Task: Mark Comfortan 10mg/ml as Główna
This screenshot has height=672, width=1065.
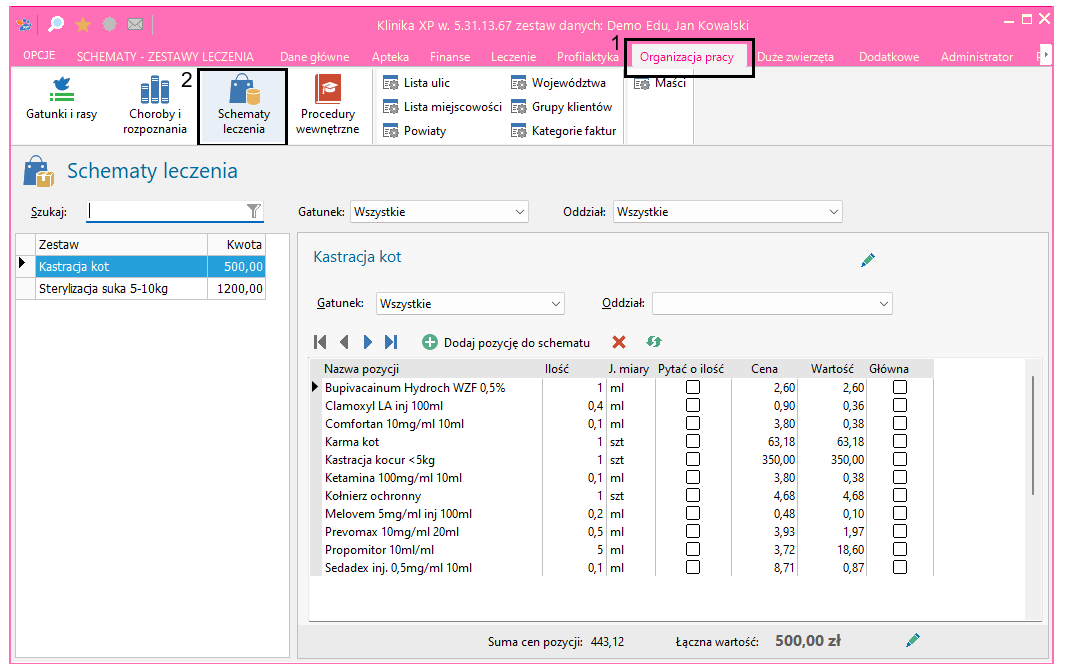Action: coord(900,423)
